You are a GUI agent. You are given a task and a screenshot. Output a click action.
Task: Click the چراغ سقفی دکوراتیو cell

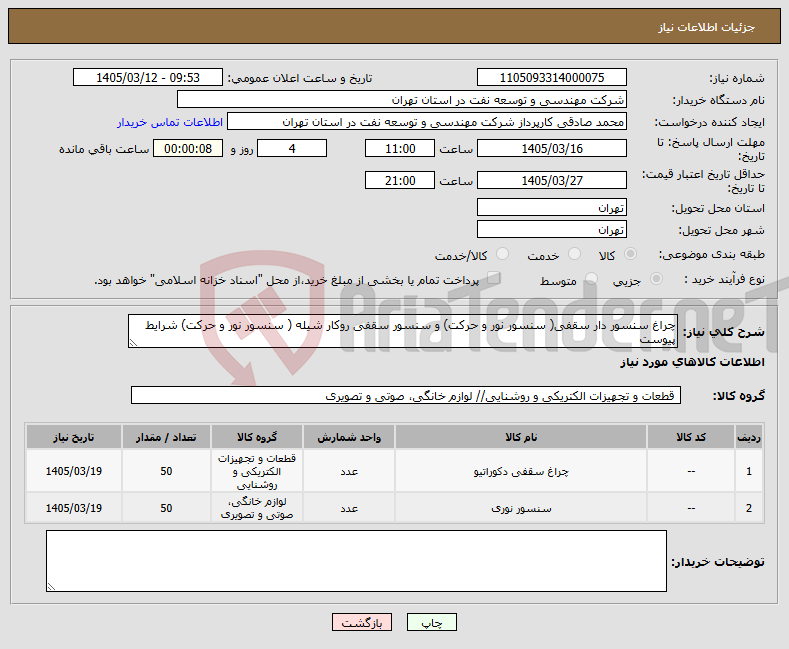(521, 471)
